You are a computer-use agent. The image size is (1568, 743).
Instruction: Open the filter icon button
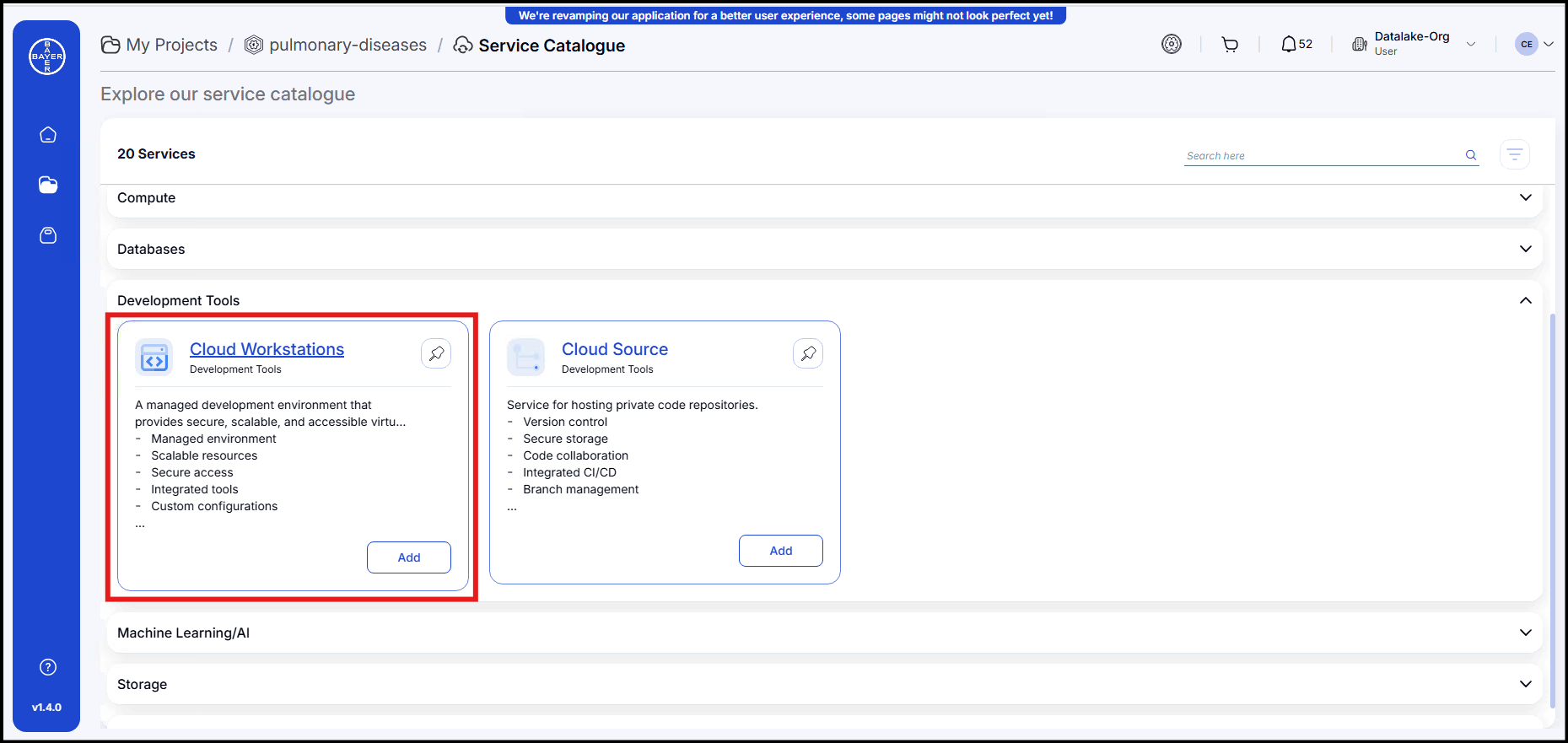[x=1515, y=154]
